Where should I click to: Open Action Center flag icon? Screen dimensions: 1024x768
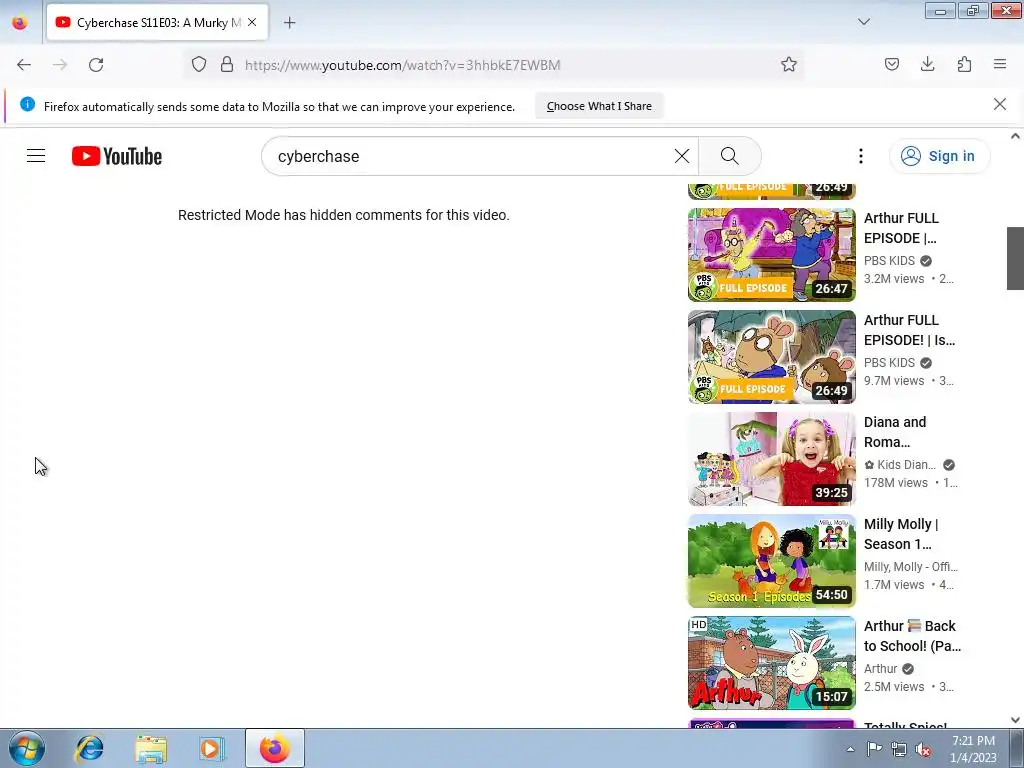(874, 749)
